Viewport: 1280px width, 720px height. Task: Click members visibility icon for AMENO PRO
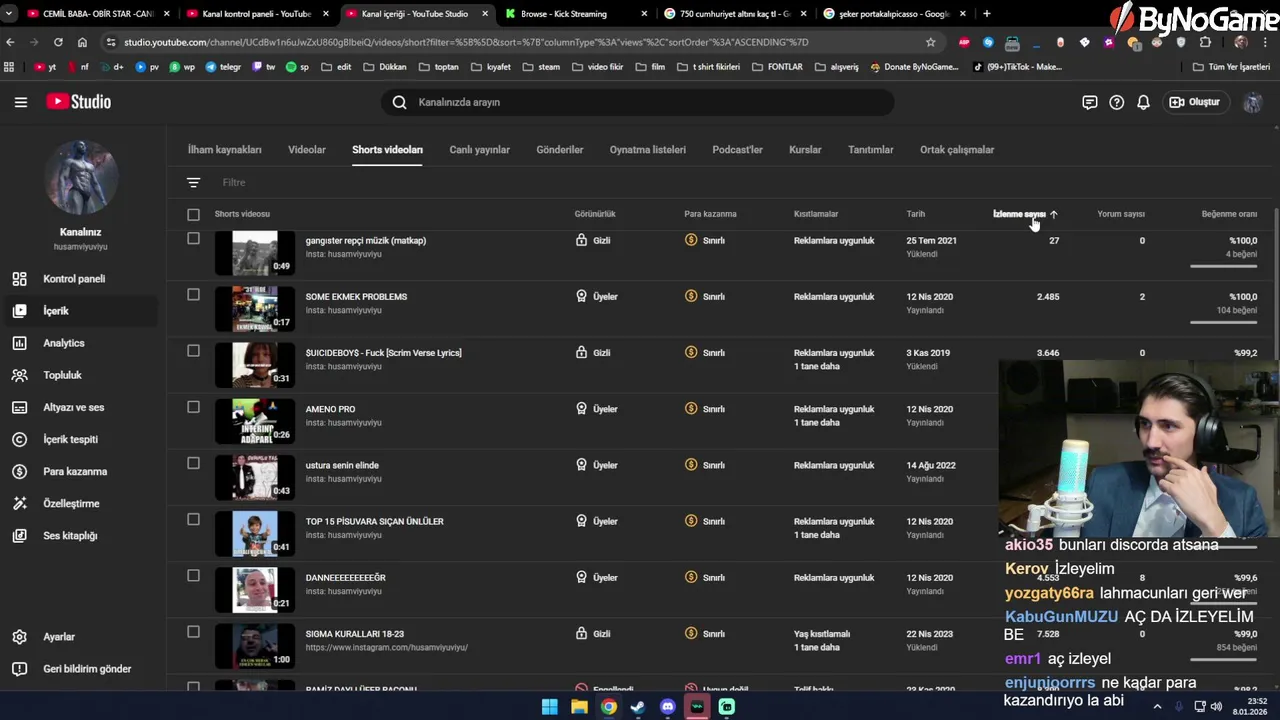[581, 408]
